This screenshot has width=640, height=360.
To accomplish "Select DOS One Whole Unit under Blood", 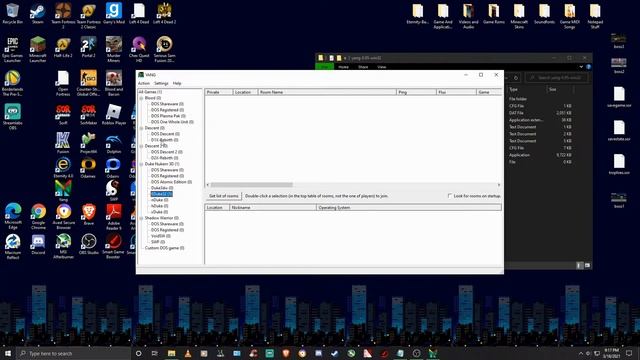I will 172,122.
